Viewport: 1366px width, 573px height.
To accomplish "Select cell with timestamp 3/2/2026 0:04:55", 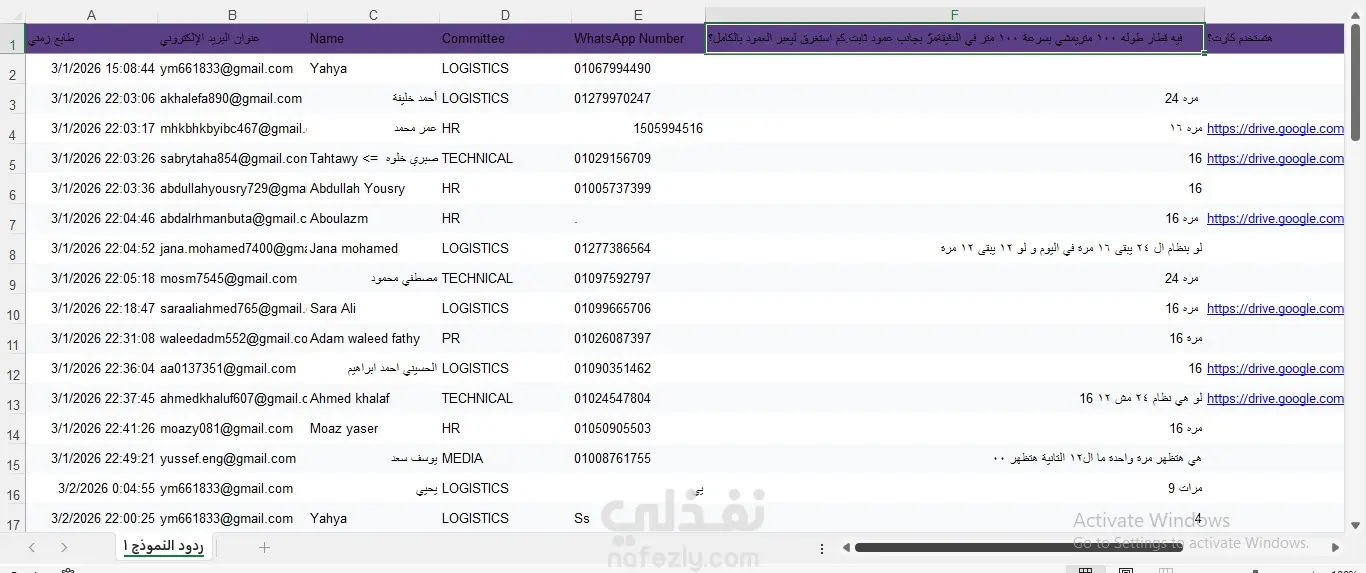I will (92, 488).
